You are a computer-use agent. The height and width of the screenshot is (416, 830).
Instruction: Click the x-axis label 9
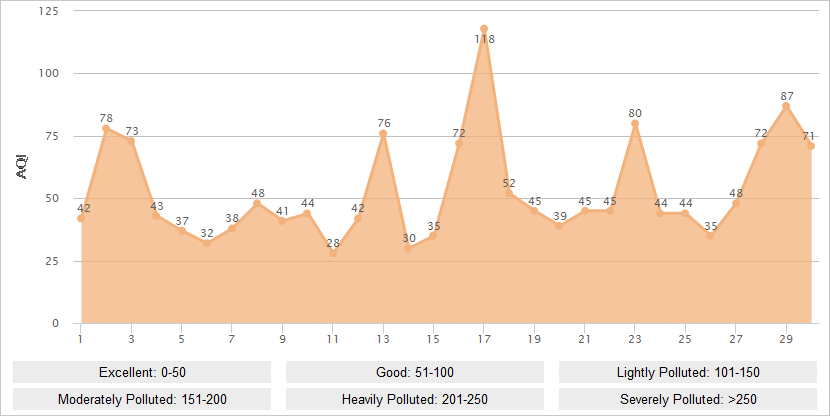tap(282, 339)
